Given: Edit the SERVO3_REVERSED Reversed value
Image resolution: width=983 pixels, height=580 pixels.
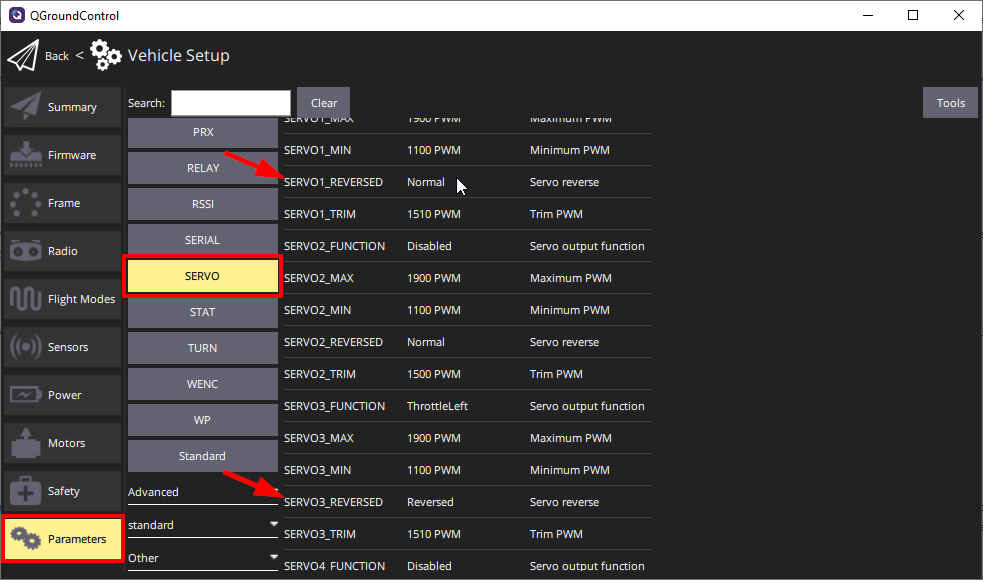Looking at the screenshot, I should (x=430, y=502).
